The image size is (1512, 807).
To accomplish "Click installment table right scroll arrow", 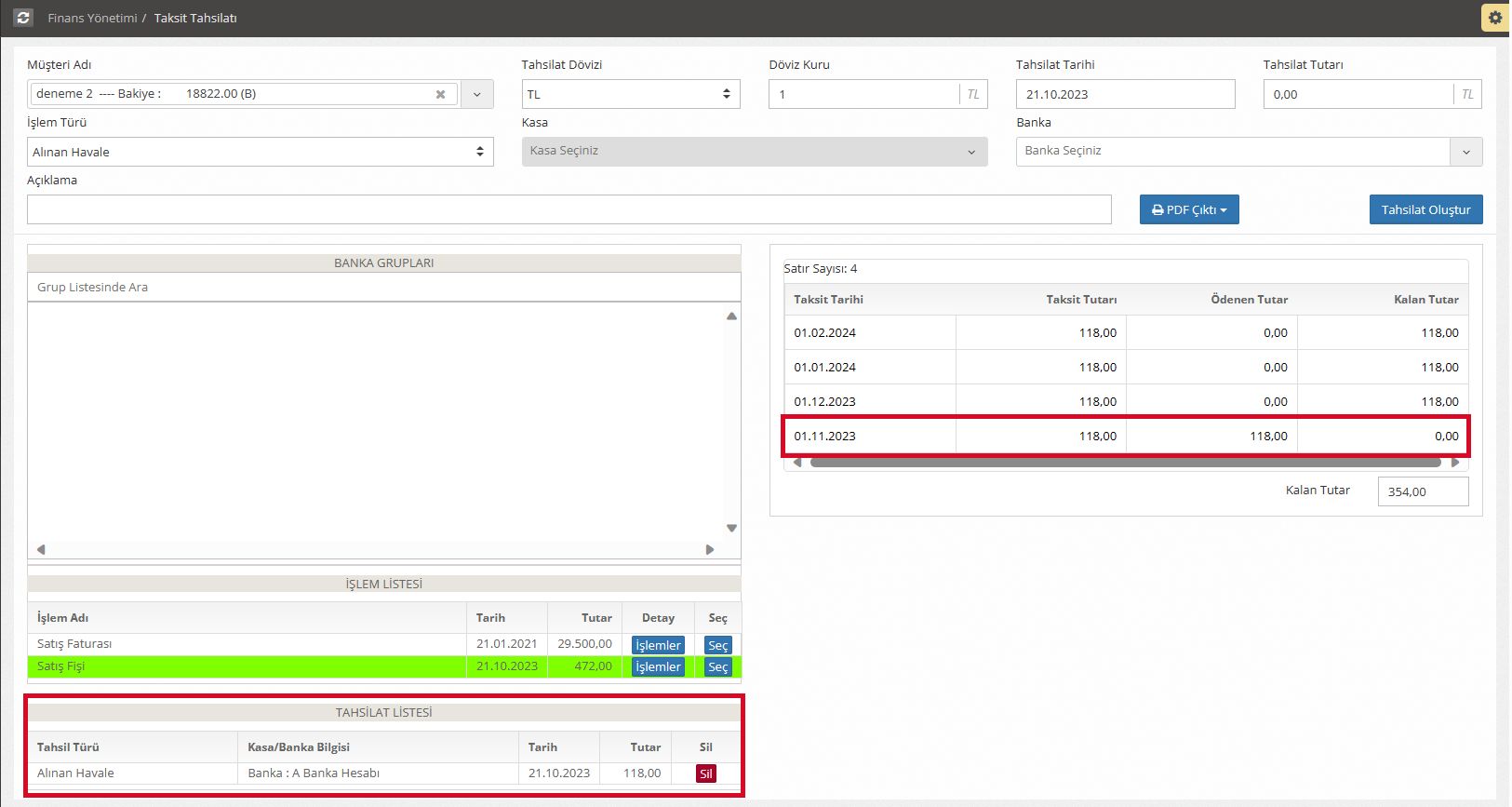I will click(1455, 463).
